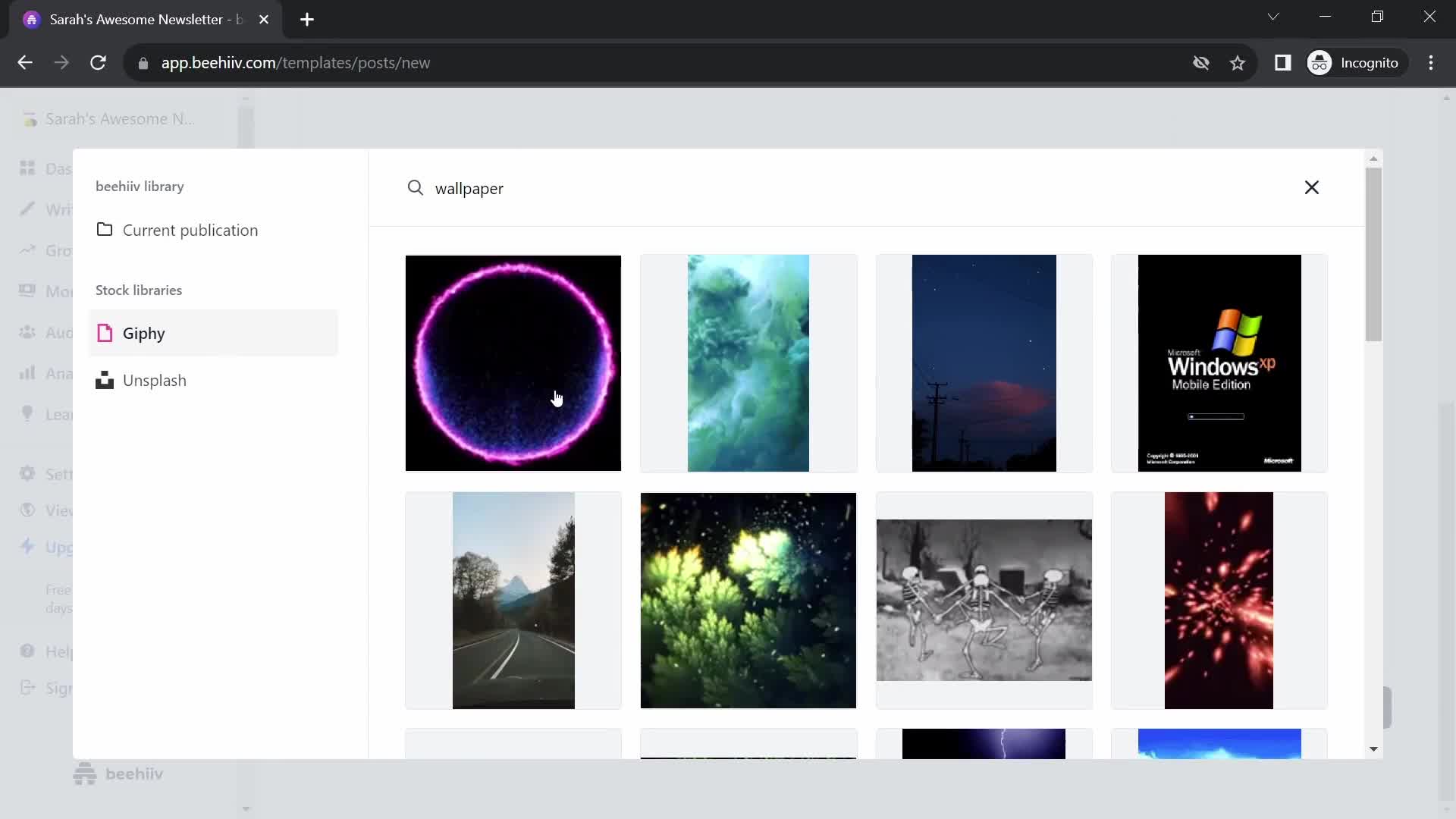1456x819 pixels.
Task: Click the search magnifier icon
Action: coord(415,187)
